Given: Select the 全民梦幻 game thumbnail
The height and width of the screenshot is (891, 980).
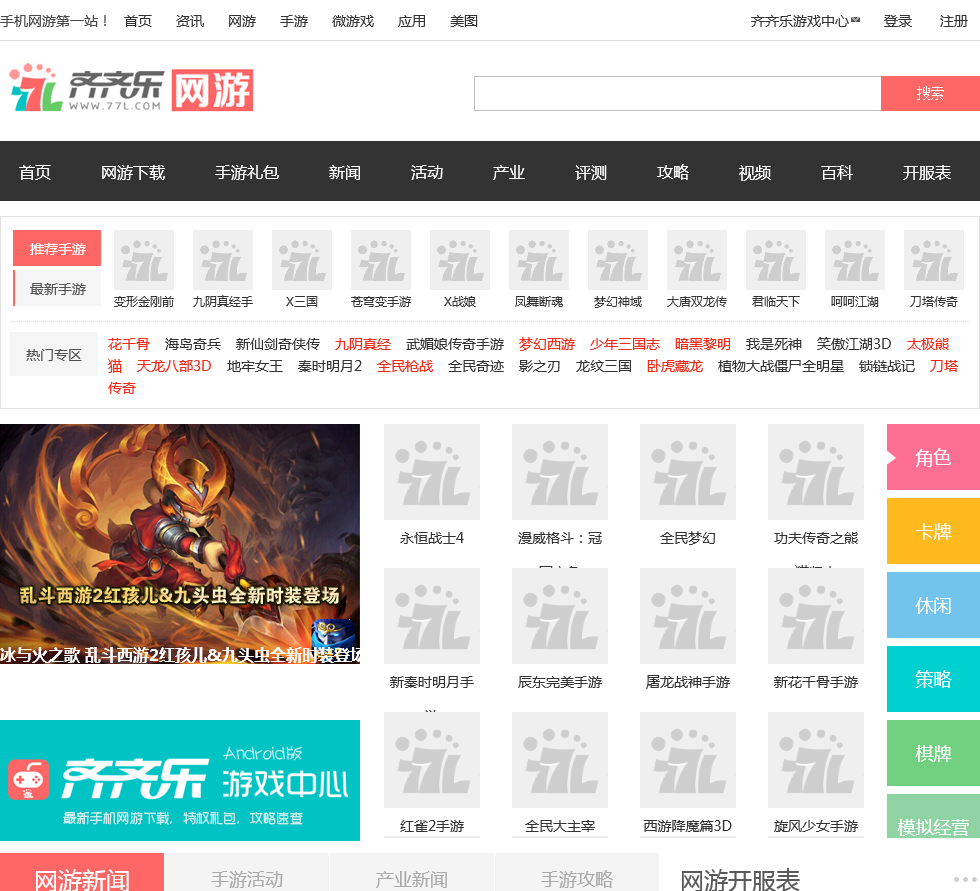Looking at the screenshot, I should pos(688,472).
